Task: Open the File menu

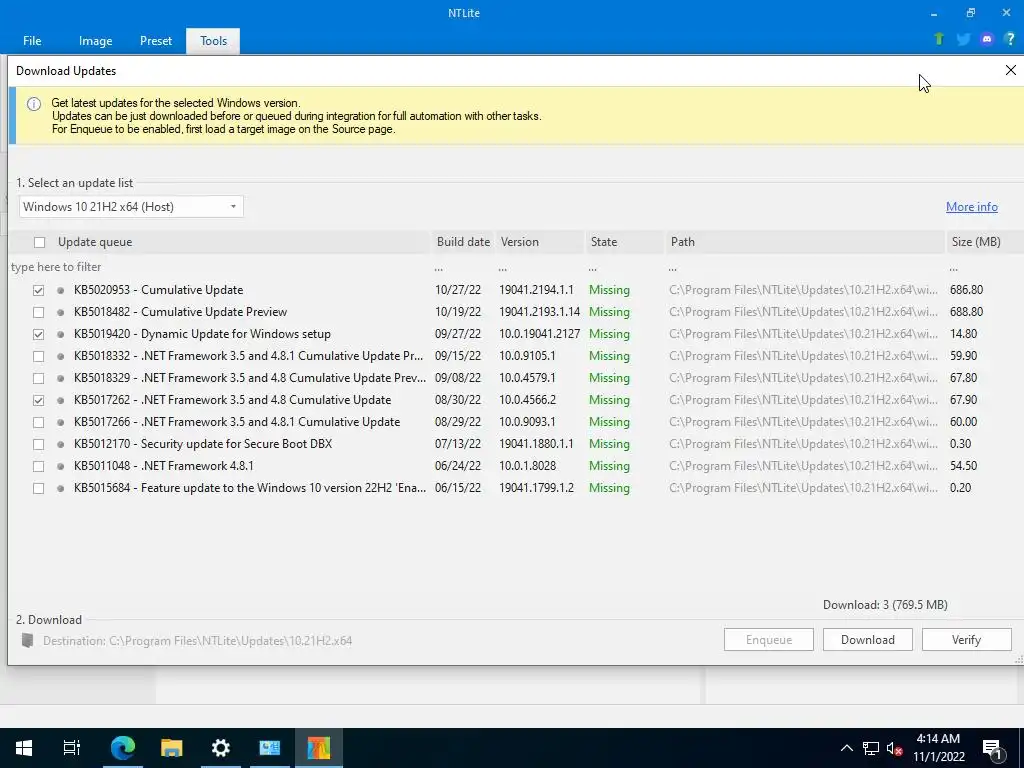Action: (32, 40)
